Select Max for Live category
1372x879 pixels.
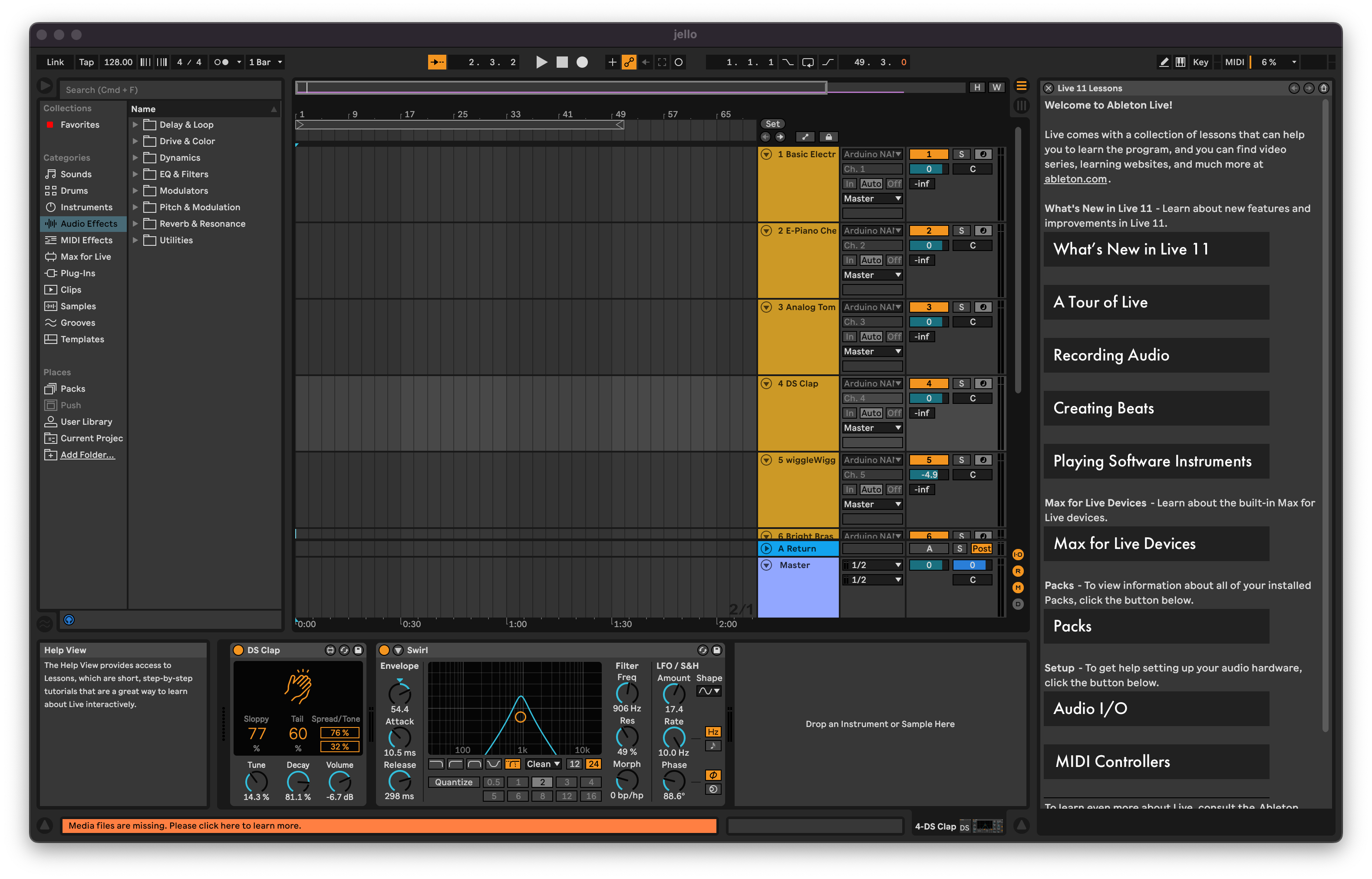[x=86, y=257]
